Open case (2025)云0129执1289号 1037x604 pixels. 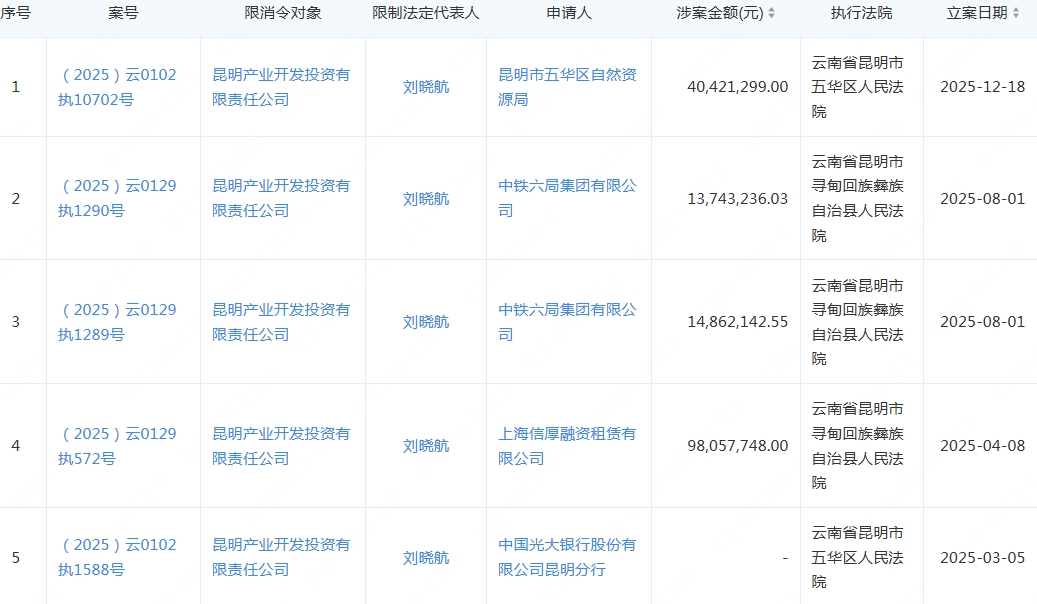(117, 322)
